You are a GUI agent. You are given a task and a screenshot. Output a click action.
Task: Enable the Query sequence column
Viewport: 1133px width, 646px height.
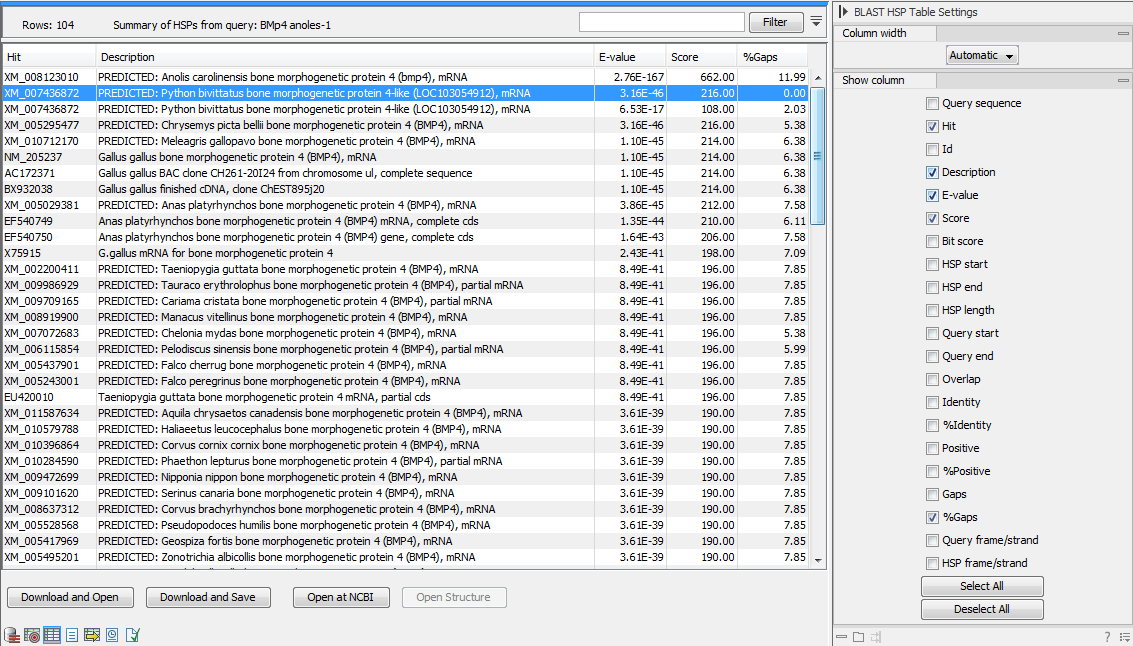click(x=932, y=102)
